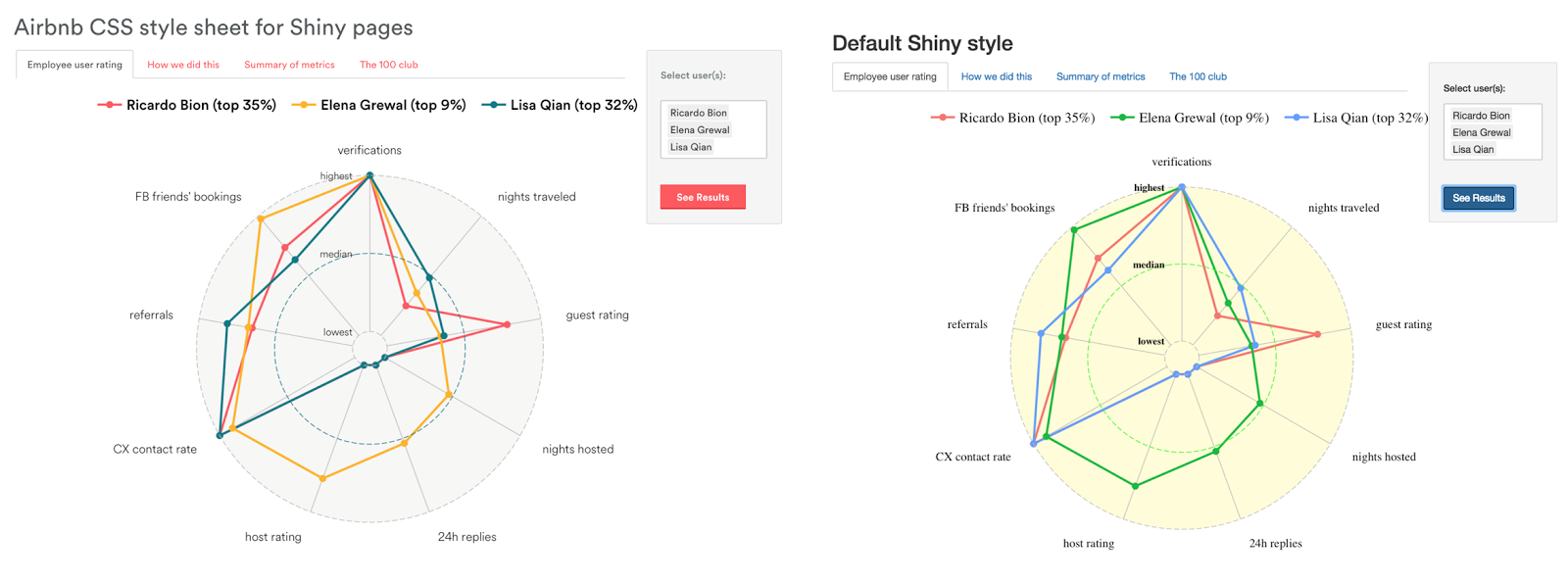The height and width of the screenshot is (583, 1568).
Task: Switch to blue 'The 100 club' tab
Action: [x=1198, y=76]
